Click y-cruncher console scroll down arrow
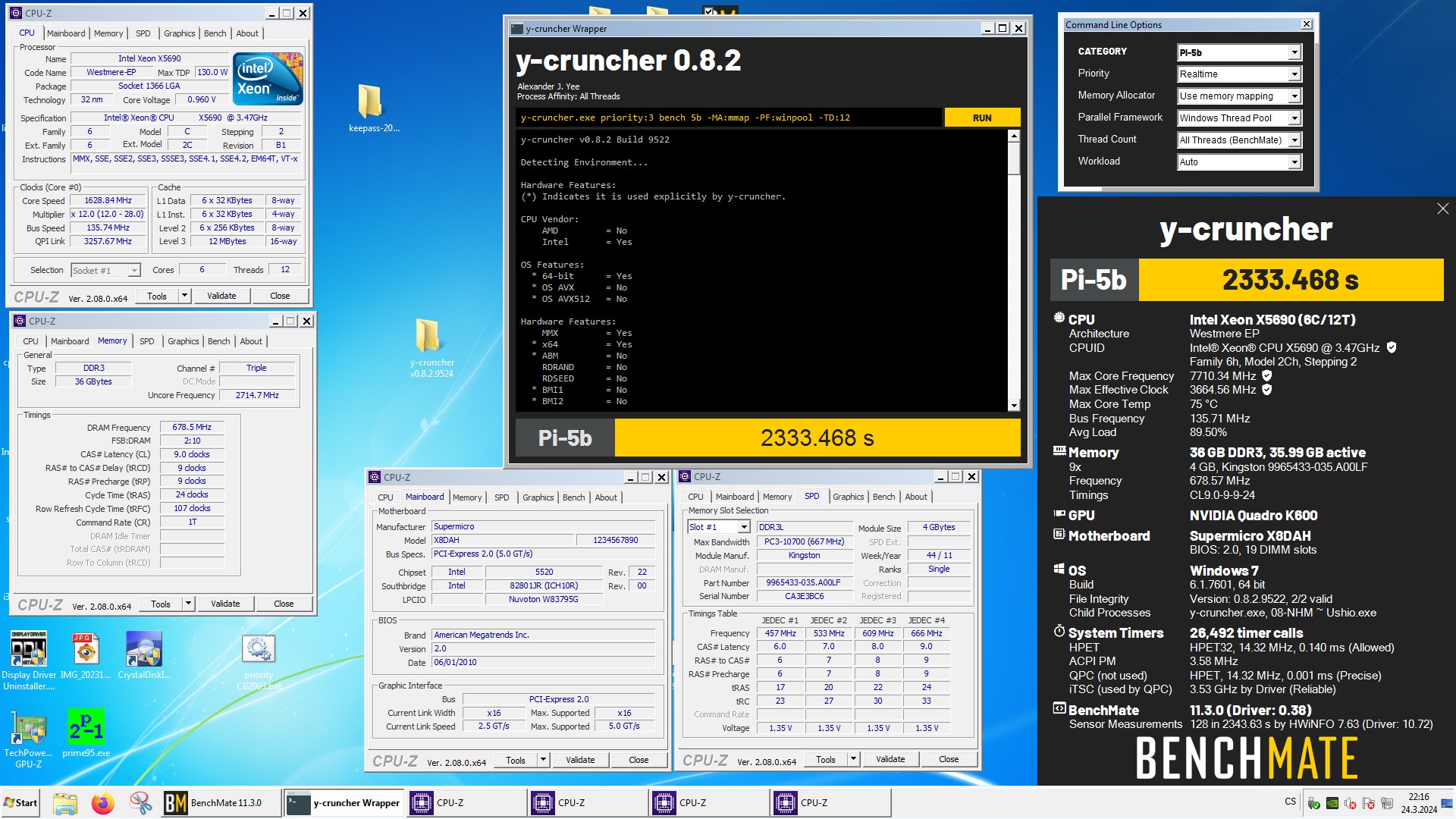 (1014, 406)
